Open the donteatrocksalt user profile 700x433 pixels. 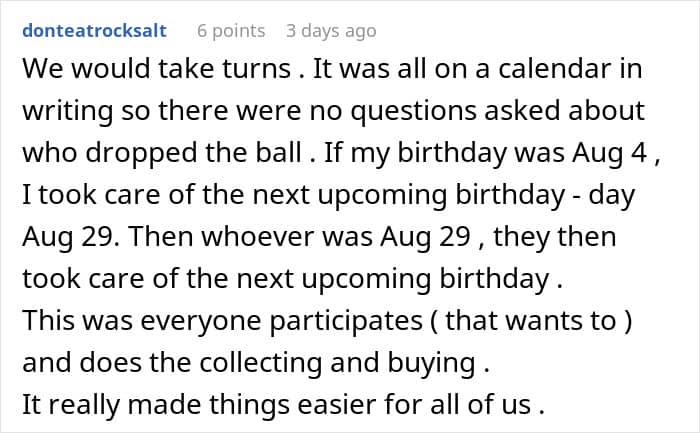coord(94,30)
